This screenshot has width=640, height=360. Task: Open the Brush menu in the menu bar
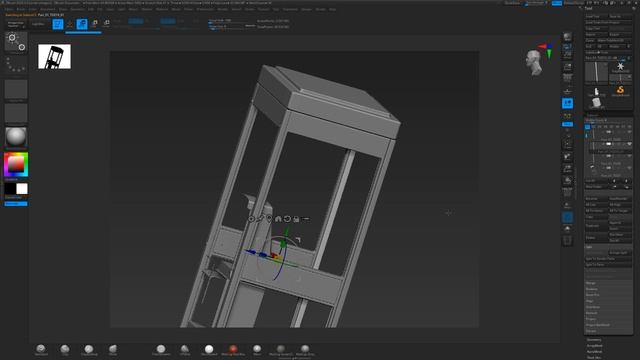point(21,9)
